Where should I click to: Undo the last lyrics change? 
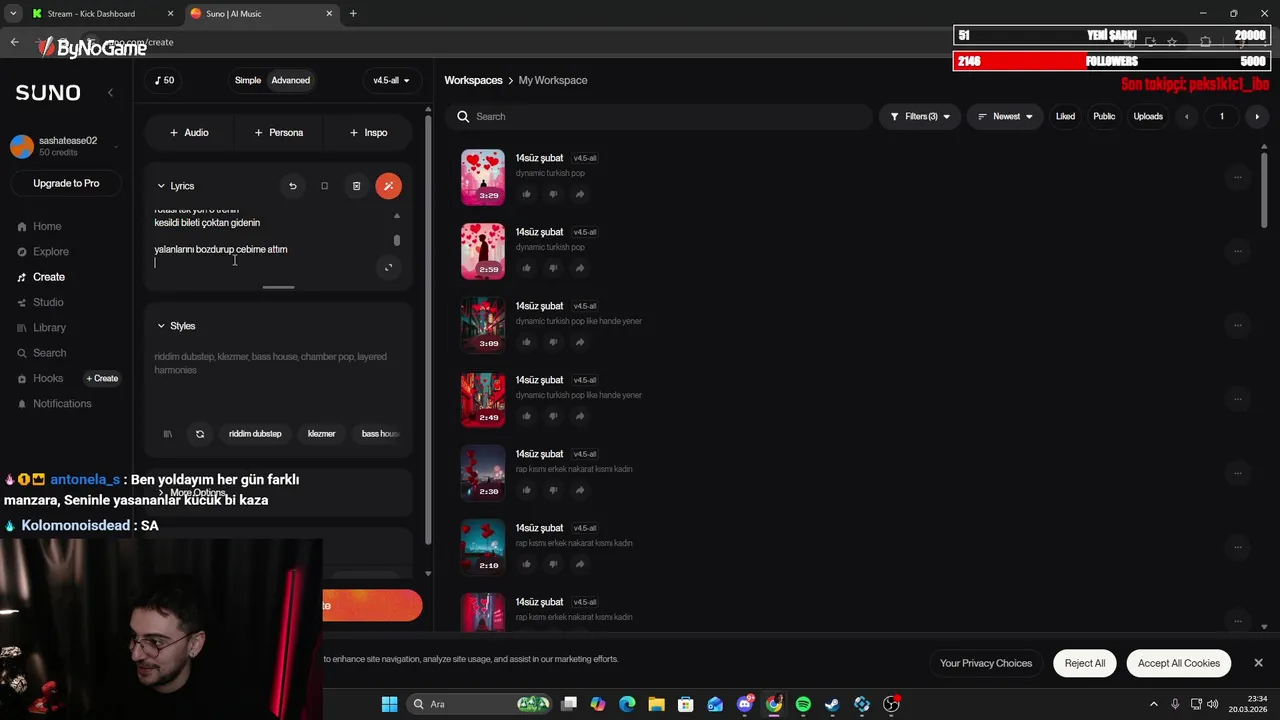(x=292, y=186)
